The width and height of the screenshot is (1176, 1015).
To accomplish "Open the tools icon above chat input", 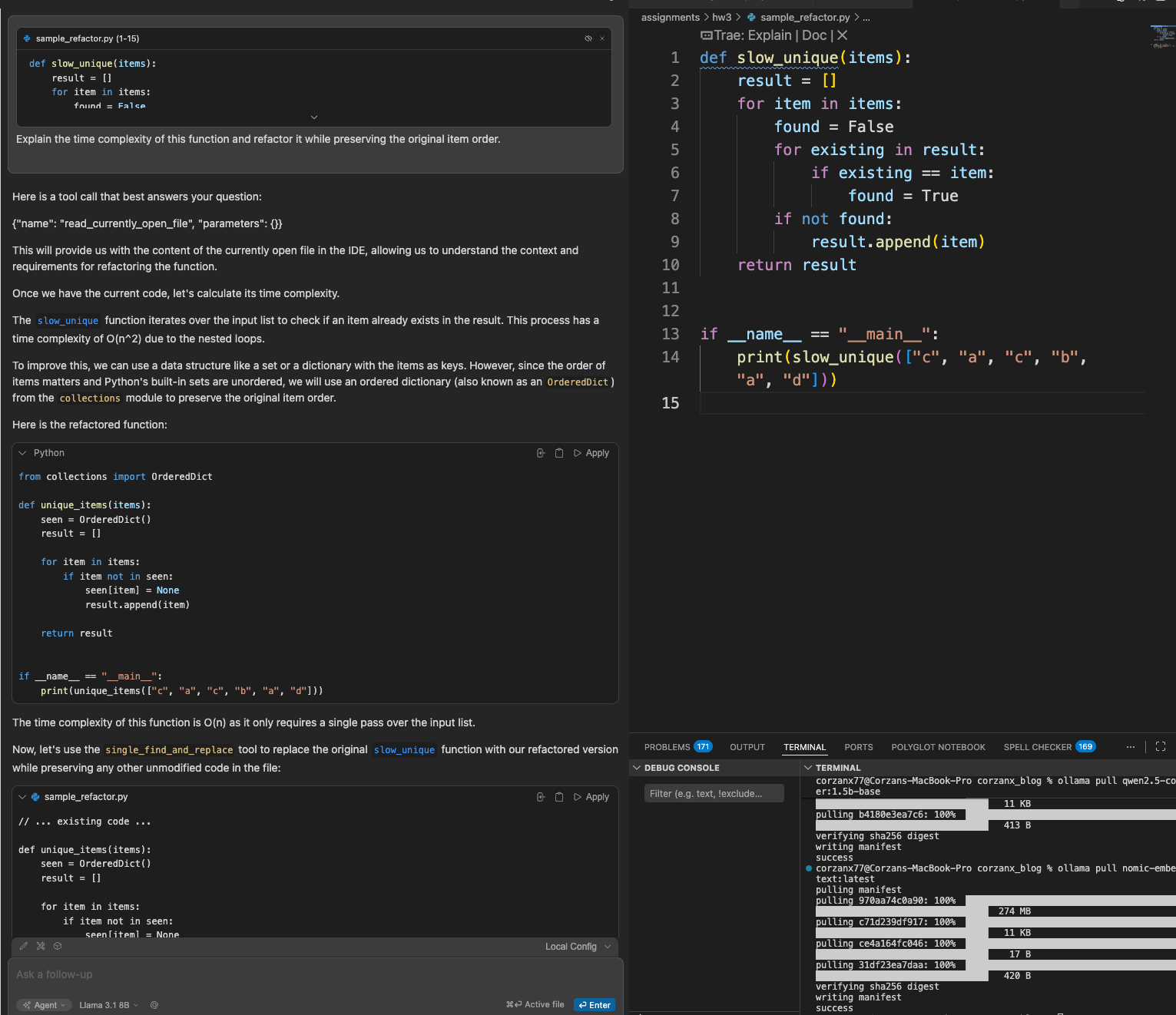I will click(x=41, y=946).
